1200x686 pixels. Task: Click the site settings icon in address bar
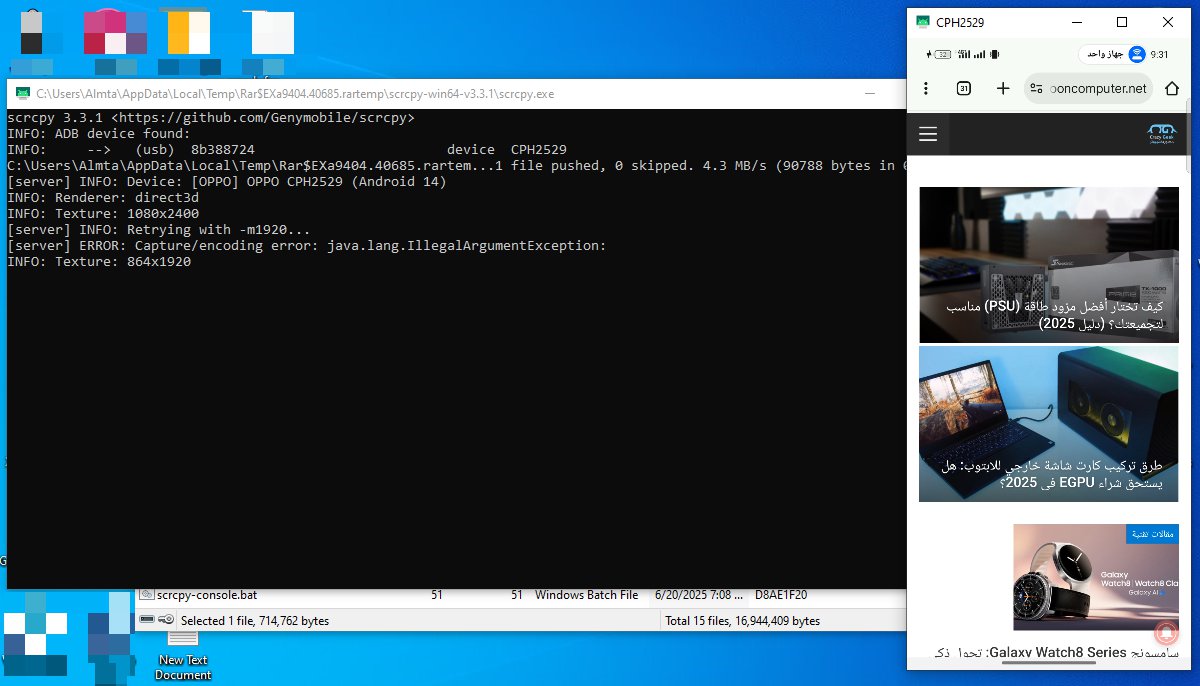(x=1037, y=88)
